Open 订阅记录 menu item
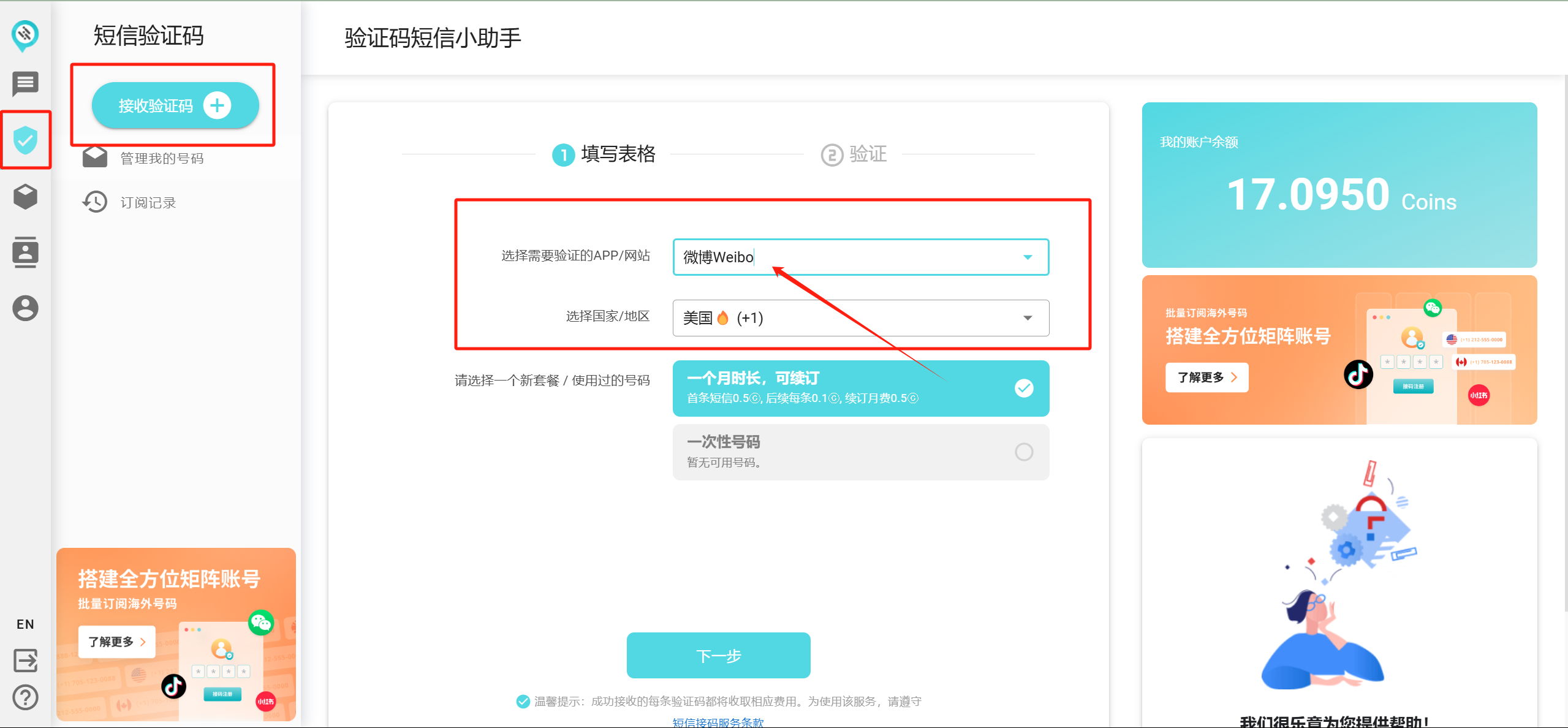The width and height of the screenshot is (1568, 728). [x=148, y=202]
